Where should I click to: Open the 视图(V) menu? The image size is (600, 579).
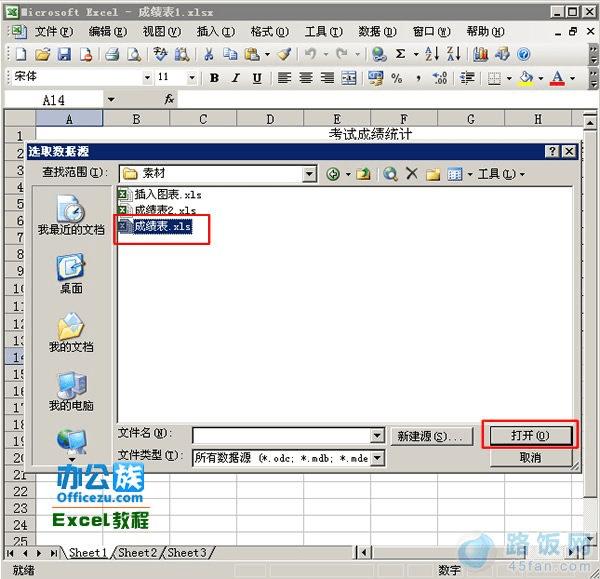pos(161,31)
